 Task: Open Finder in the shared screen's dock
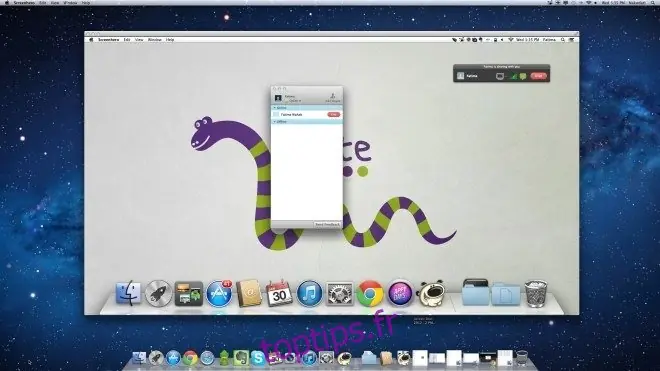[x=128, y=293]
